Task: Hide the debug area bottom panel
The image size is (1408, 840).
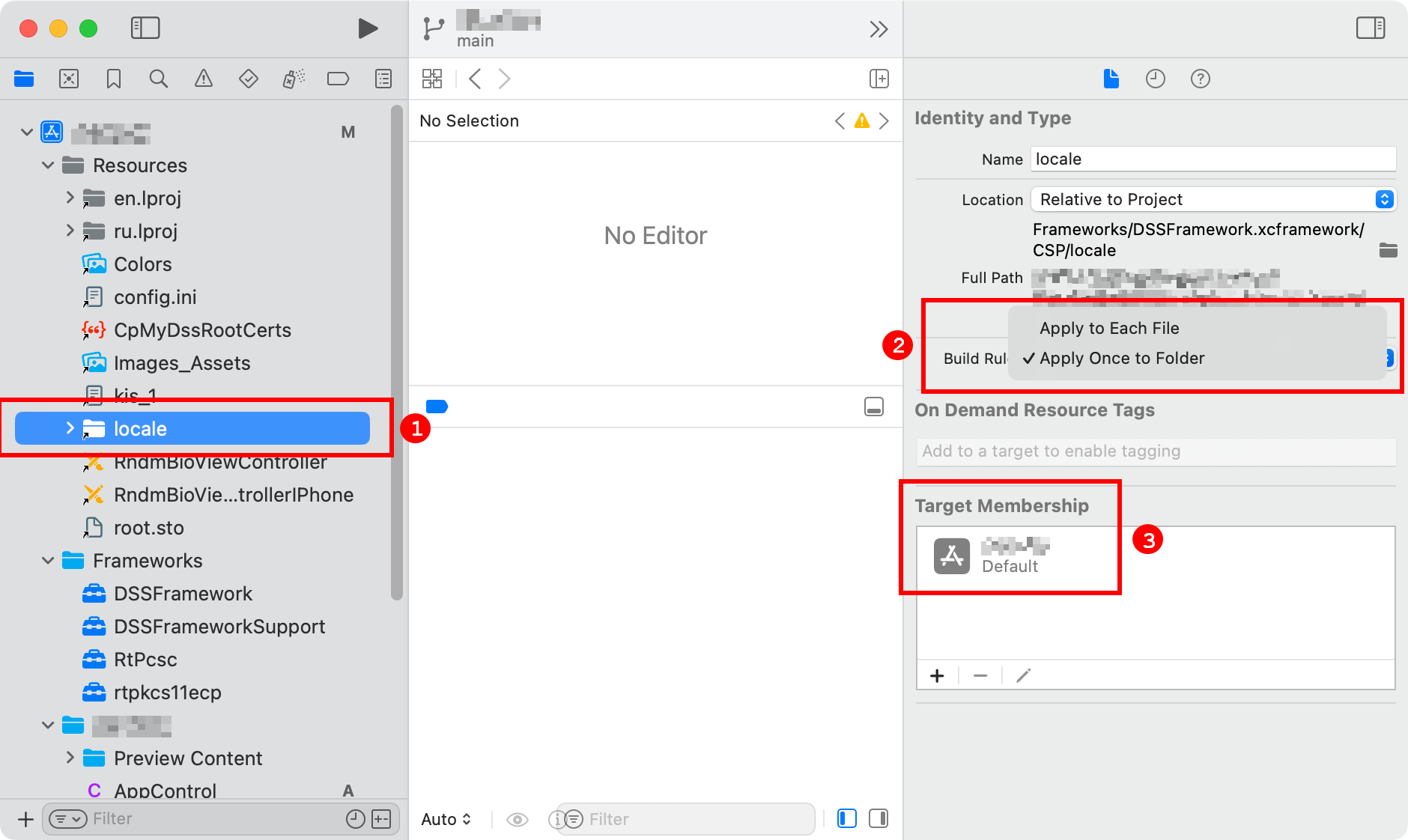Action: click(873, 407)
